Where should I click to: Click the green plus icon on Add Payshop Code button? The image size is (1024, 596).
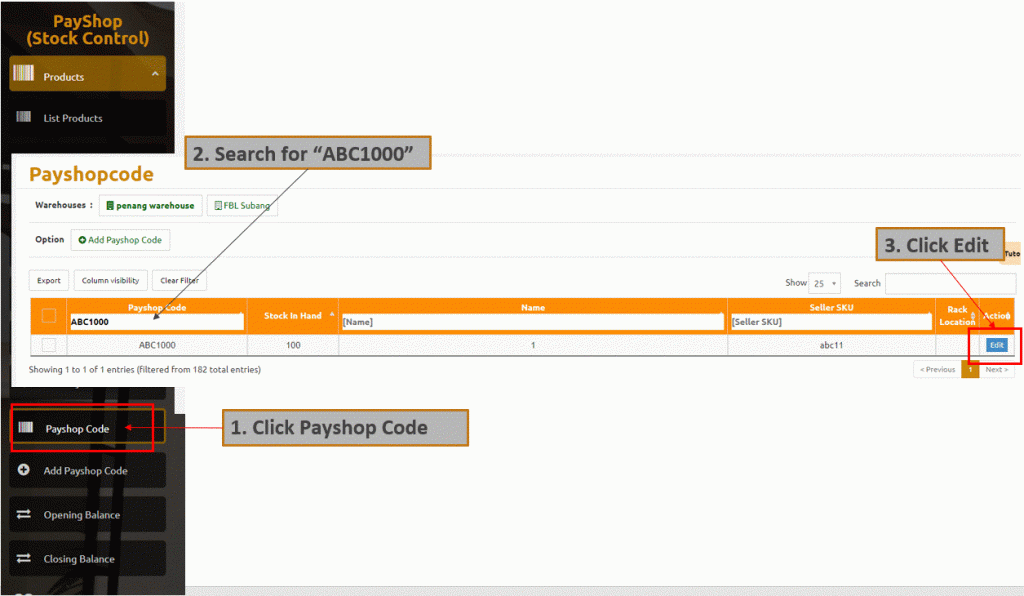82,240
